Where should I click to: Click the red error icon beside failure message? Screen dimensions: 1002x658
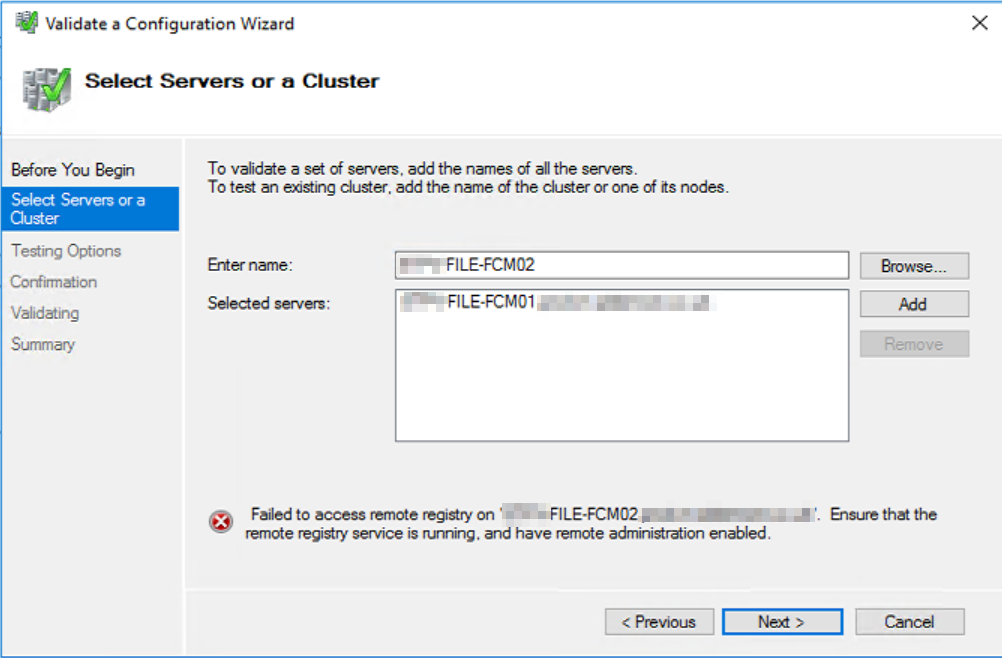(221, 522)
